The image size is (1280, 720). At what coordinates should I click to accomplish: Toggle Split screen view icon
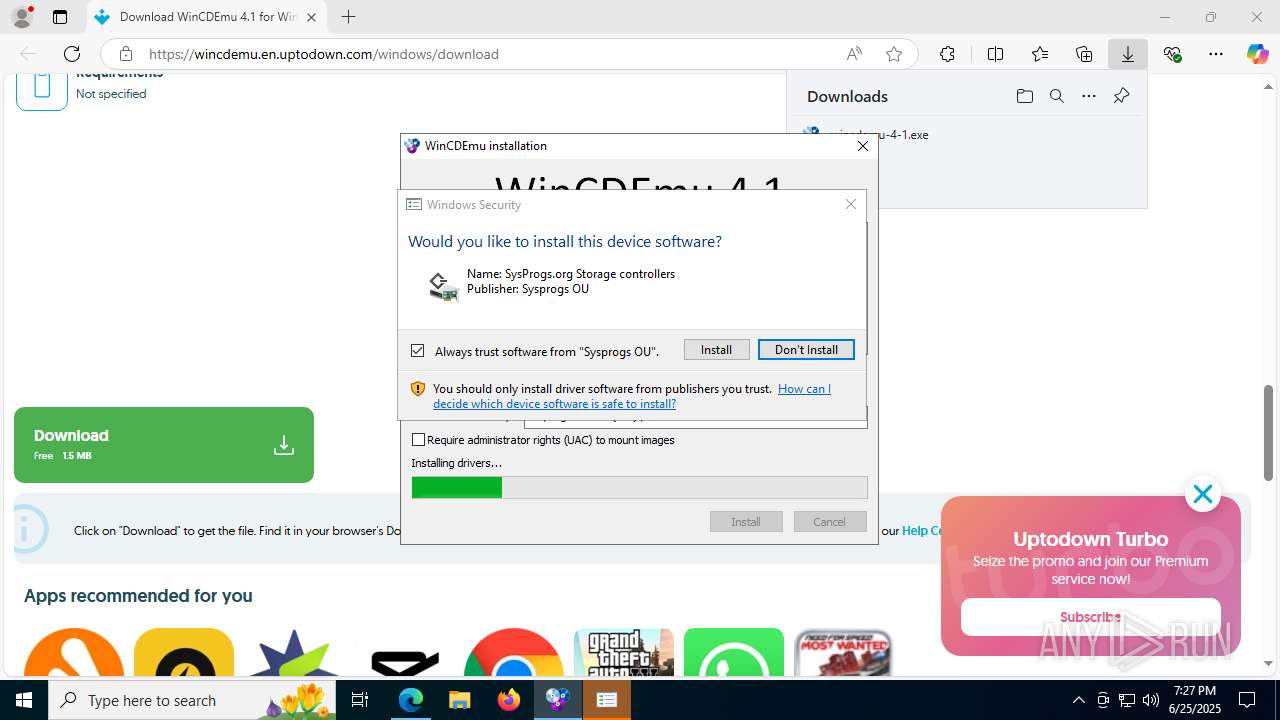click(995, 54)
